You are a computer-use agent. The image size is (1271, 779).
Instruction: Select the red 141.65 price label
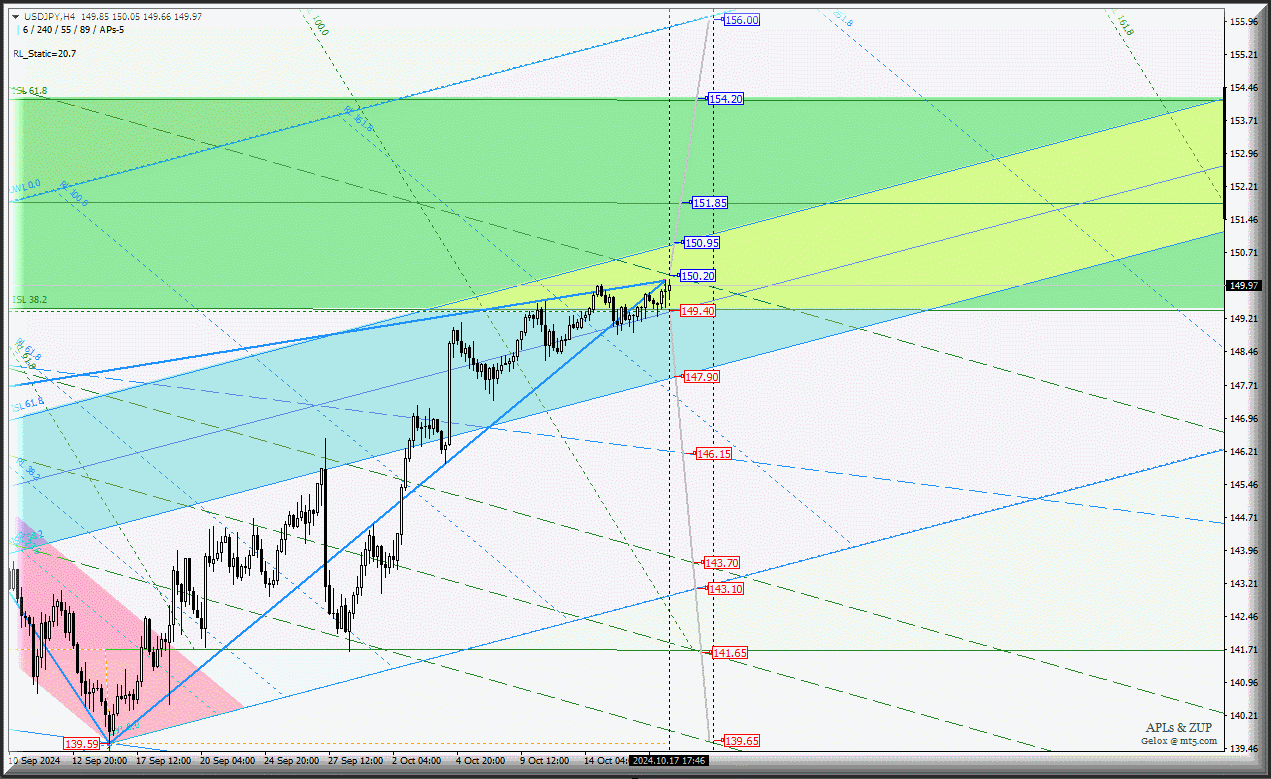[x=730, y=653]
